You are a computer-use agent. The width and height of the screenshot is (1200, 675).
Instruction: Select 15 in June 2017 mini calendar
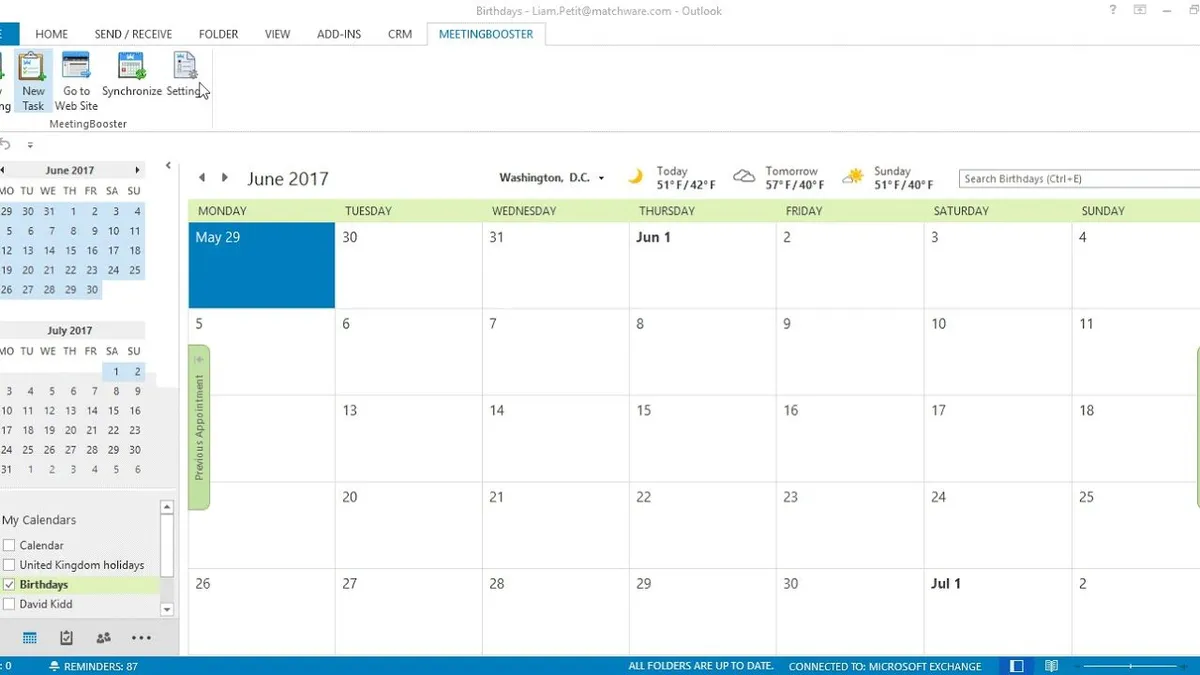pyautogui.click(x=70, y=251)
